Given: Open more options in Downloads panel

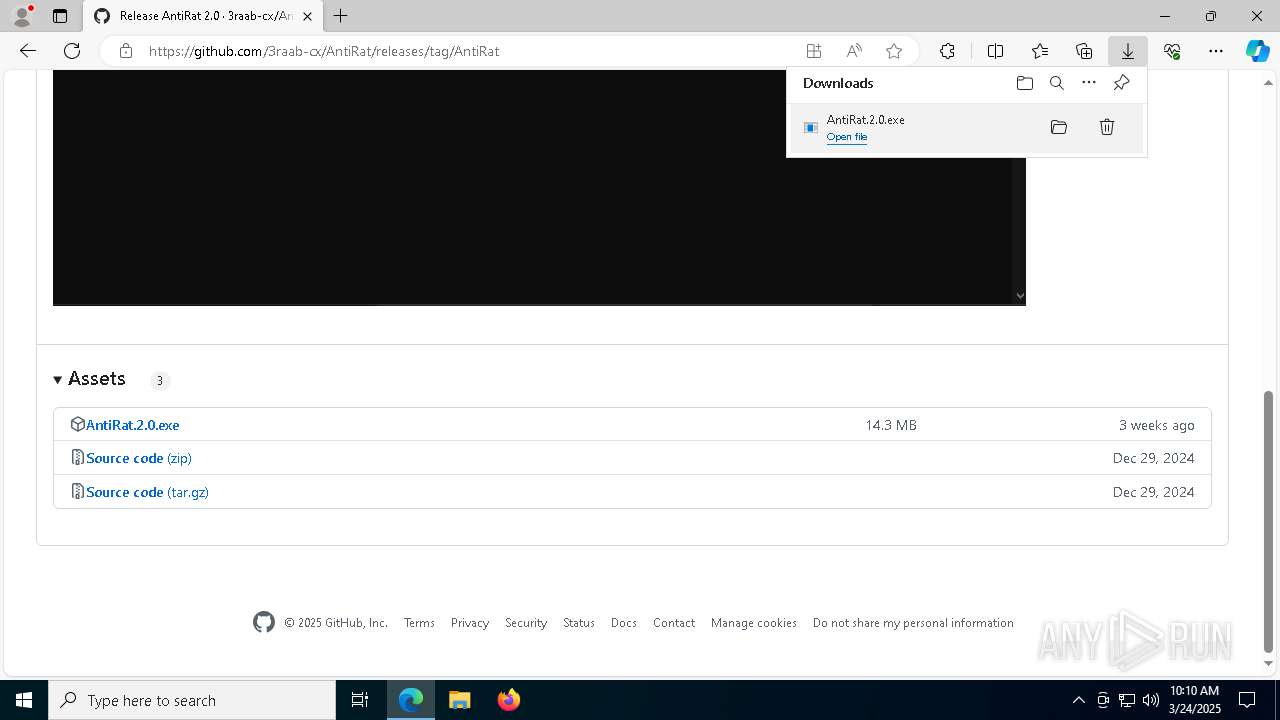Looking at the screenshot, I should click(x=1089, y=83).
